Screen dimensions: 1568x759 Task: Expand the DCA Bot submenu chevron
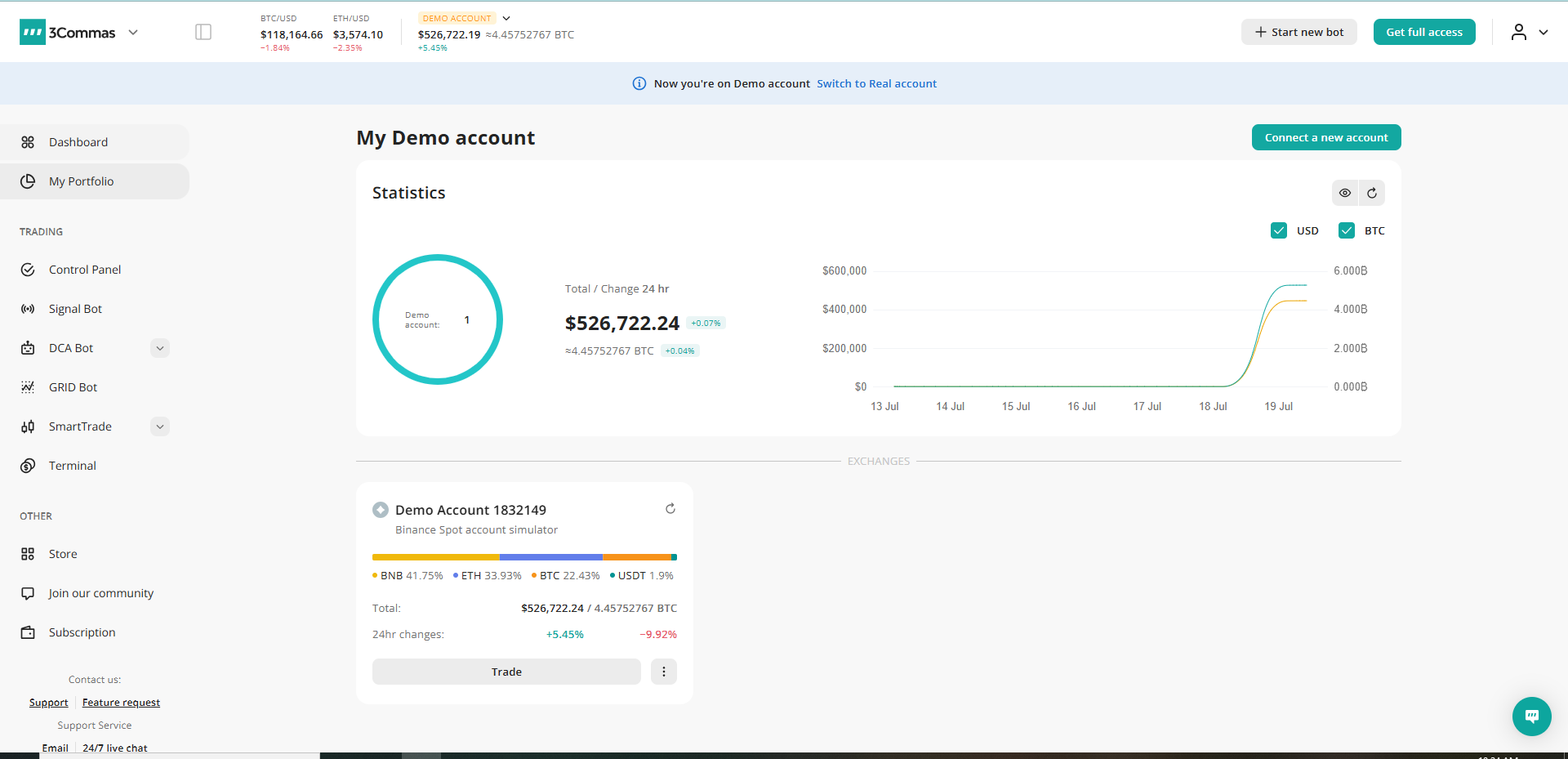coord(160,348)
